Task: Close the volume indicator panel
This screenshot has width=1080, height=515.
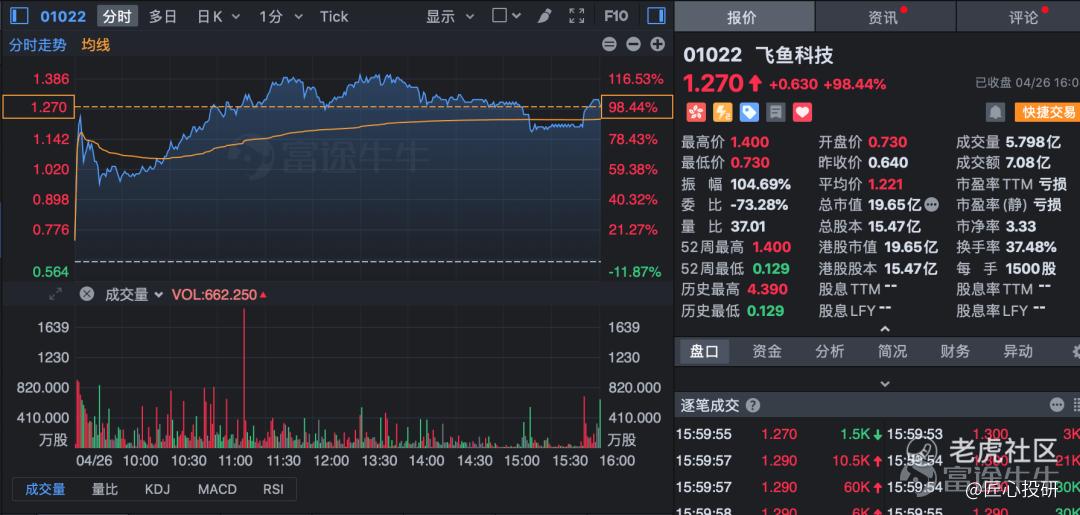Action: click(86, 295)
